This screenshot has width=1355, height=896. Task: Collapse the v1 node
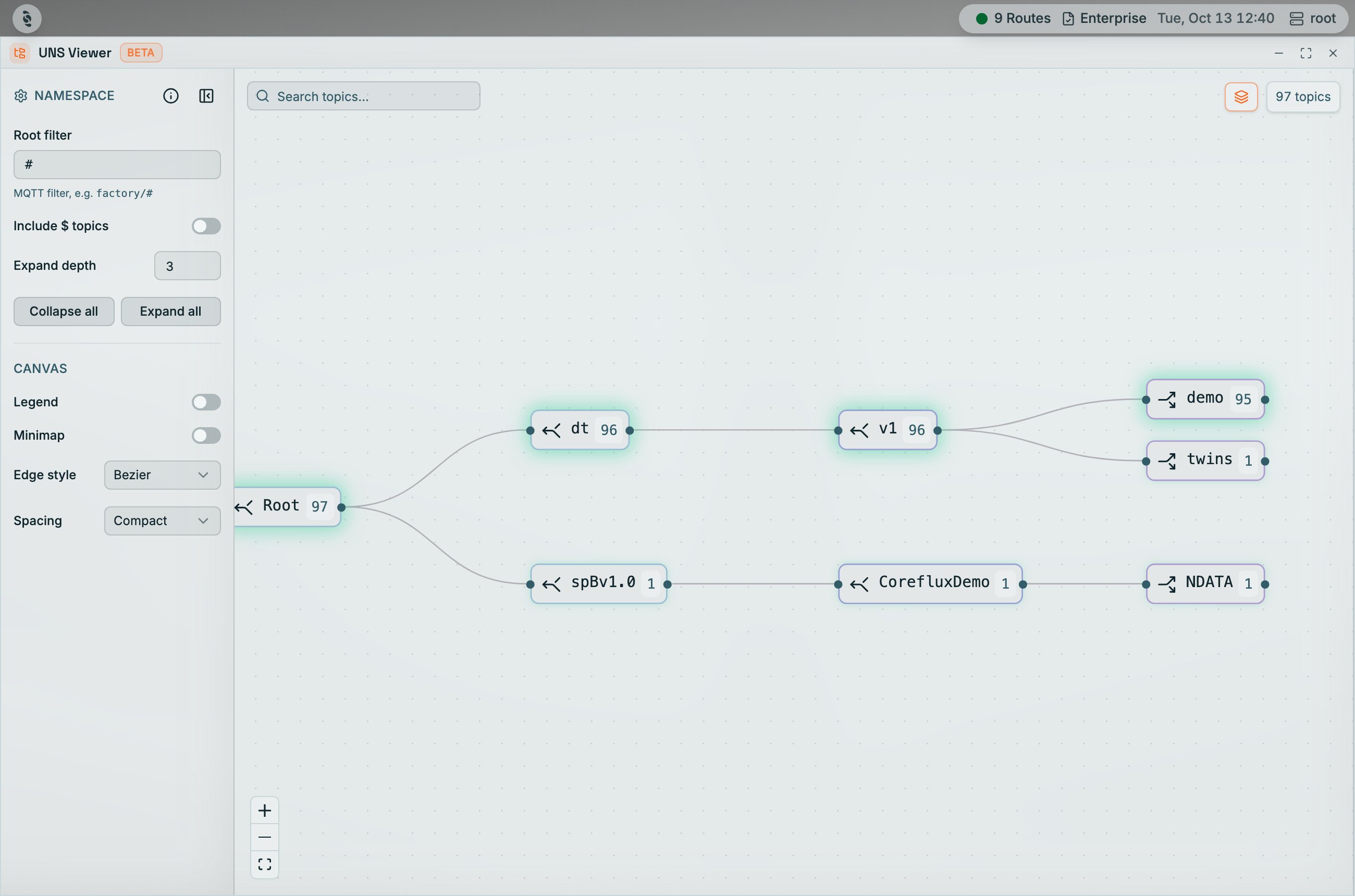[x=859, y=430]
